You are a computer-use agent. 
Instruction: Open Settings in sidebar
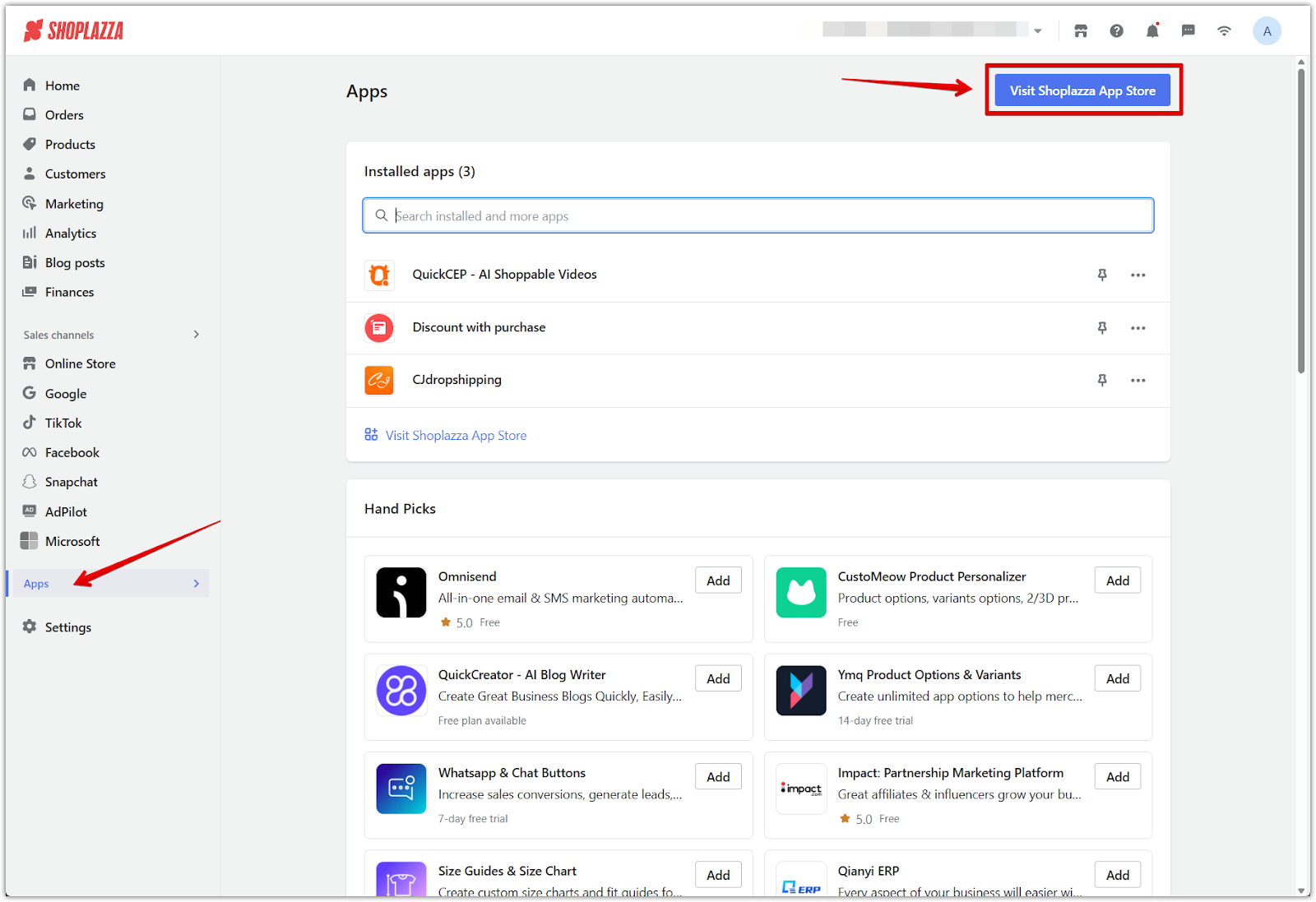[x=67, y=627]
